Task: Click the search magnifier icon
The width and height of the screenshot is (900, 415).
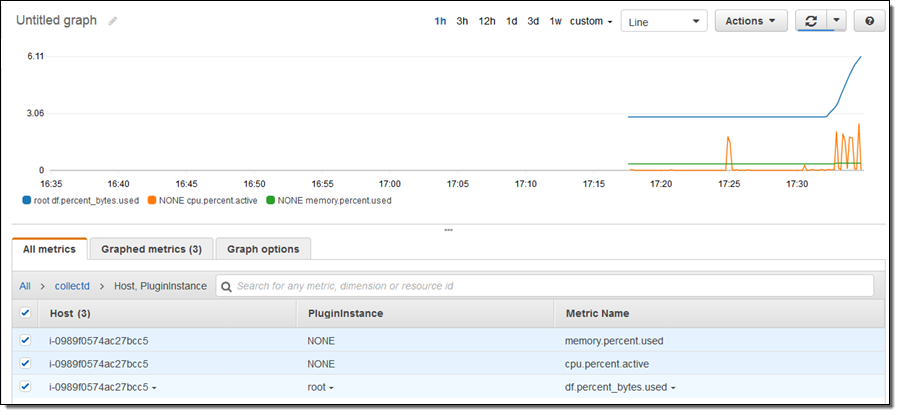Action: 227,286
